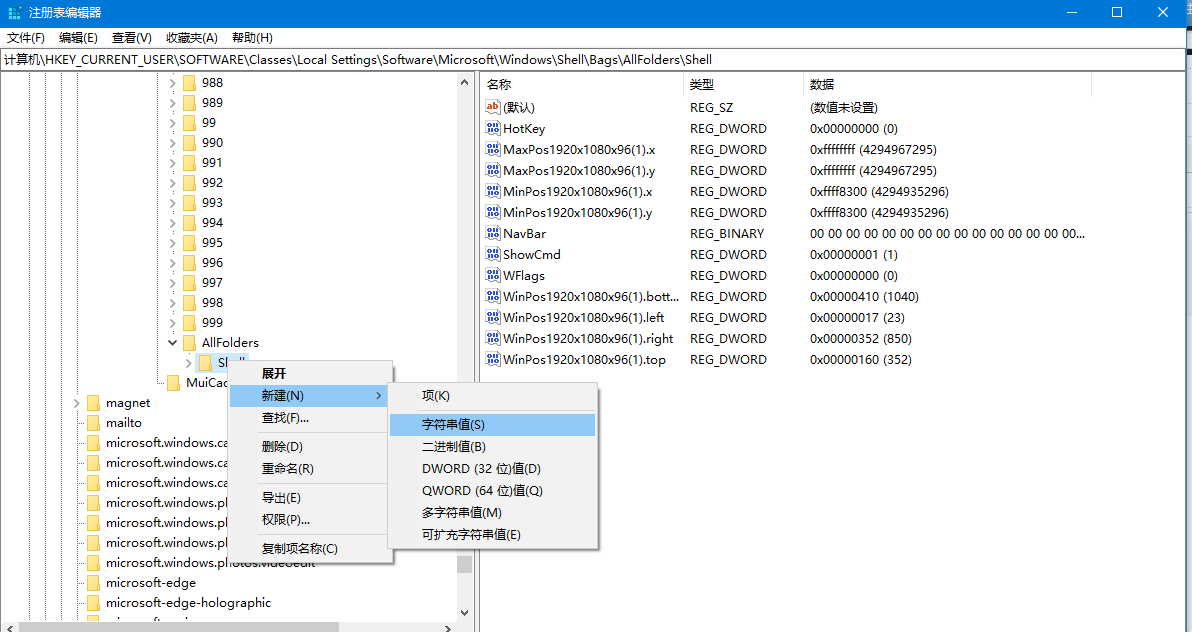The width and height of the screenshot is (1192, 632).
Task: Click the (默认) string value icon
Action: pyautogui.click(x=493, y=107)
